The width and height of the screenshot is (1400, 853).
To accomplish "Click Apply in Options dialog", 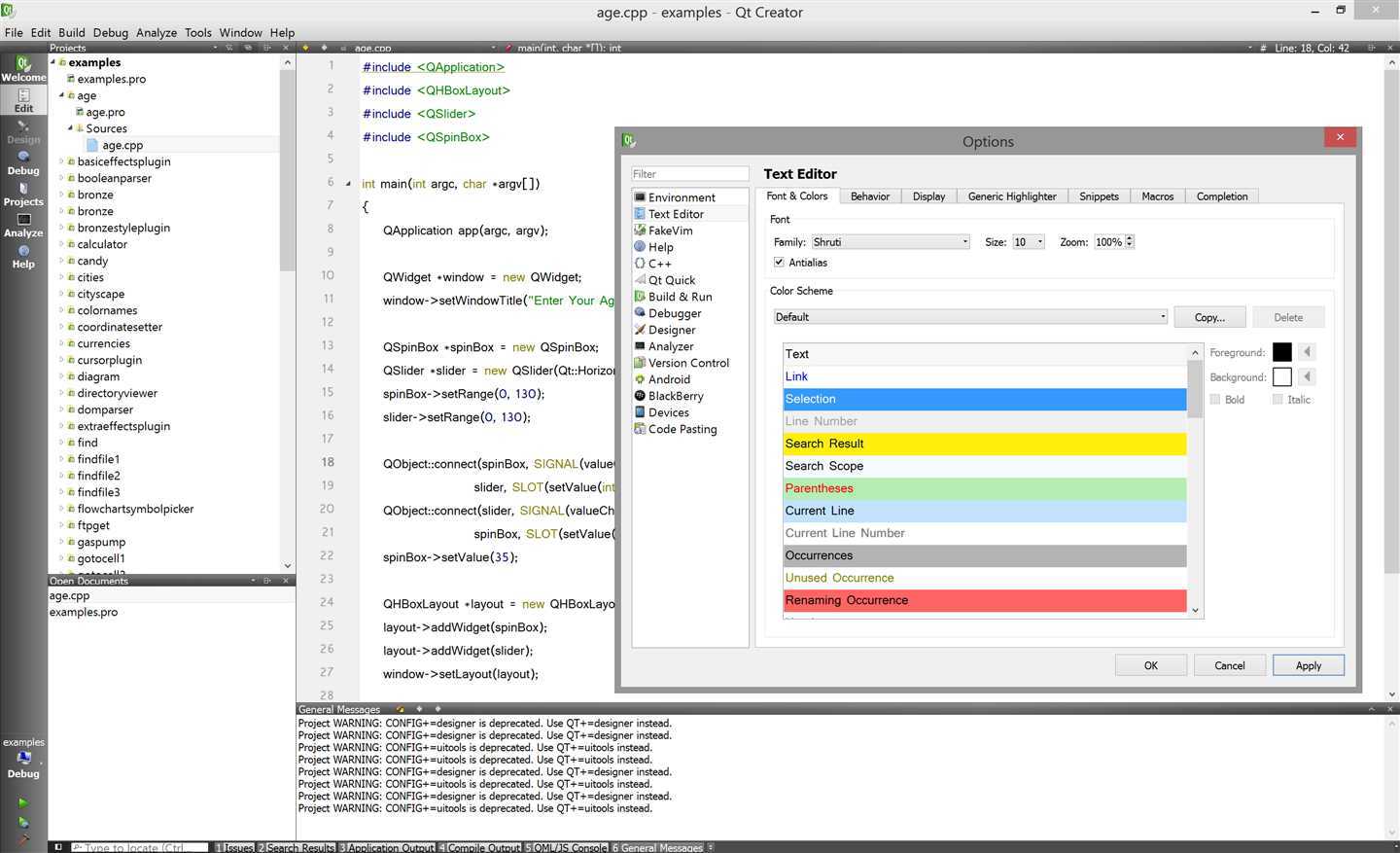I will 1309,665.
